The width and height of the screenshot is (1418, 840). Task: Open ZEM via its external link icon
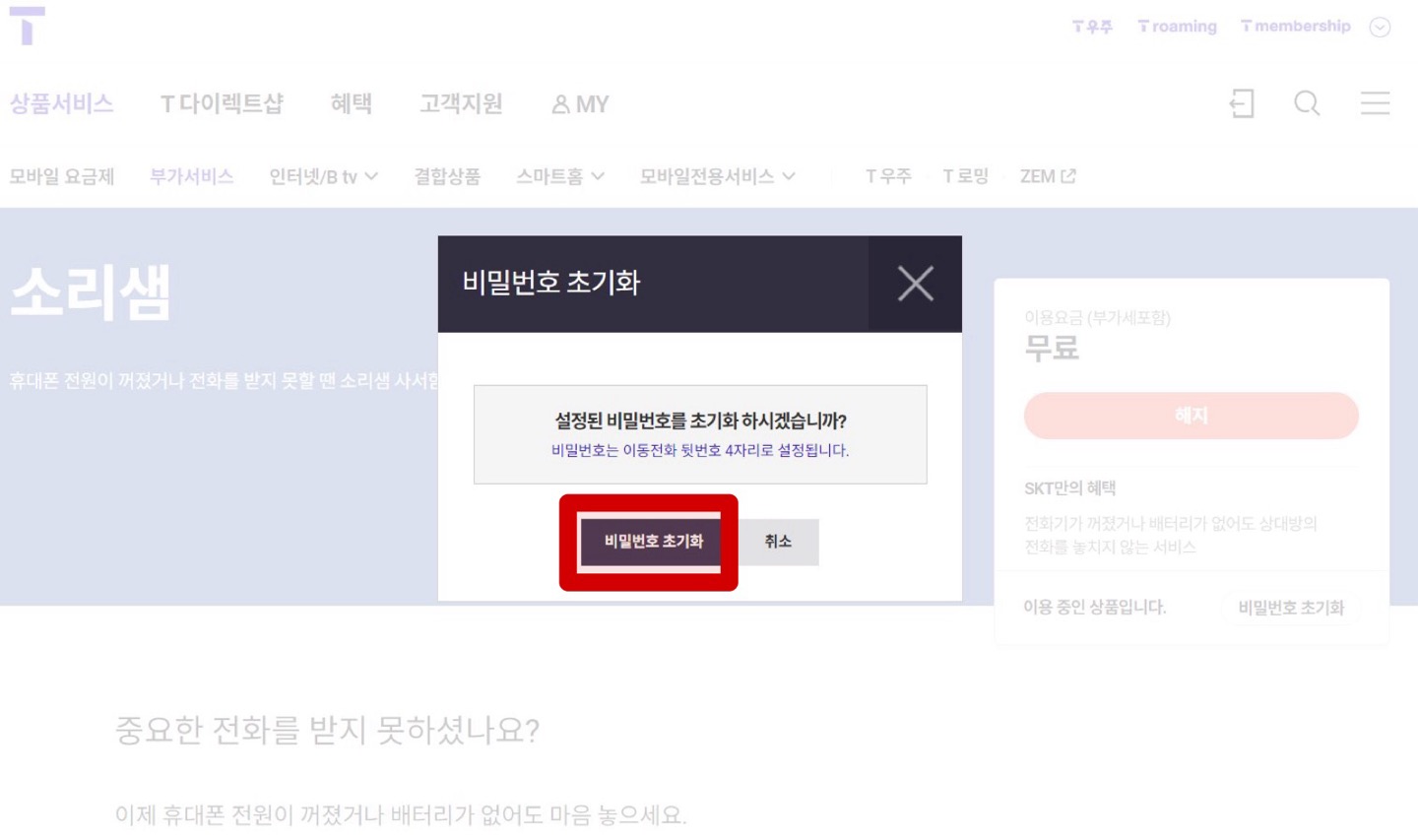point(1069,175)
